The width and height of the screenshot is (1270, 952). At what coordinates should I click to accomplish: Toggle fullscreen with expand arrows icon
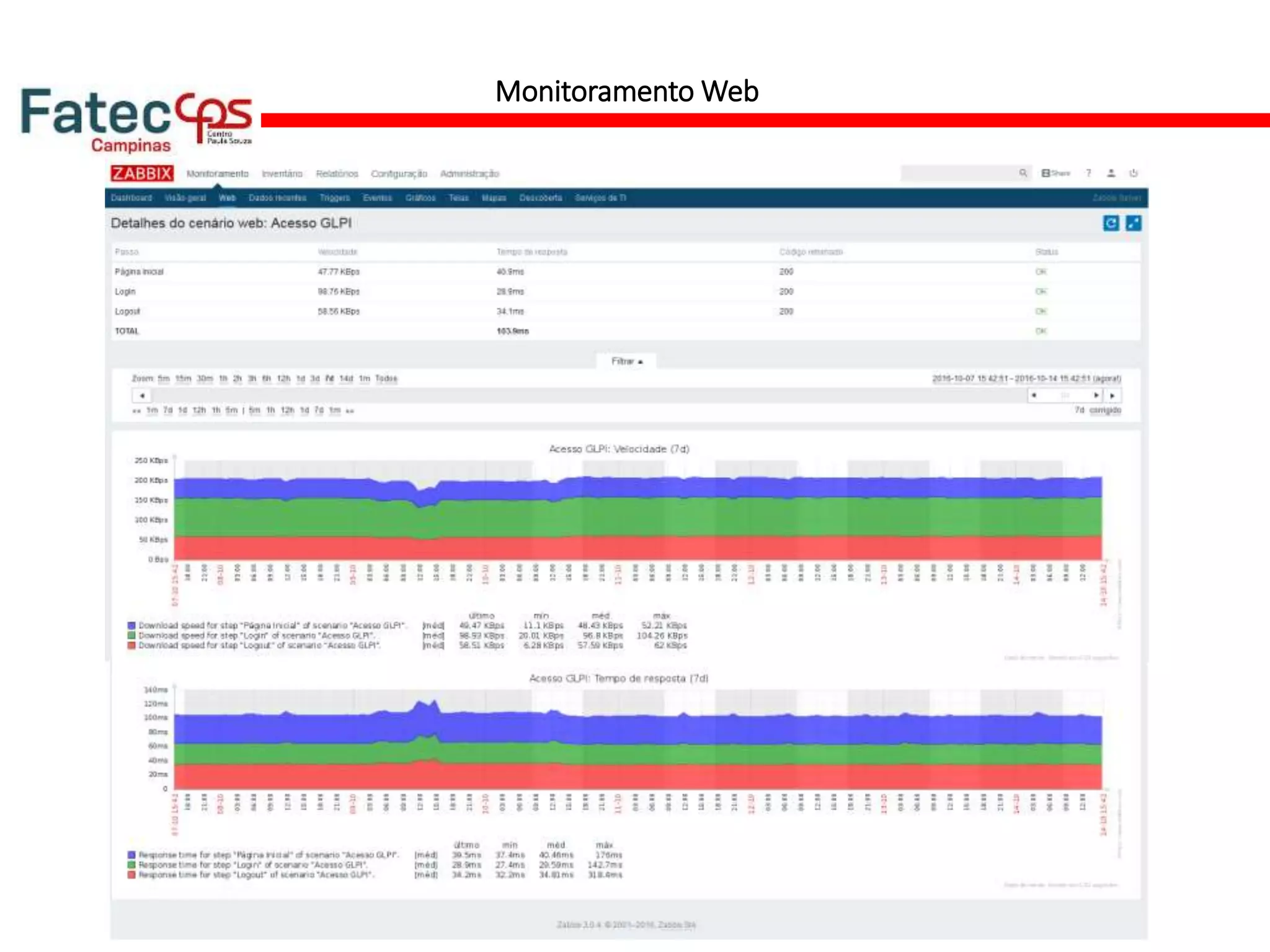coord(1133,223)
